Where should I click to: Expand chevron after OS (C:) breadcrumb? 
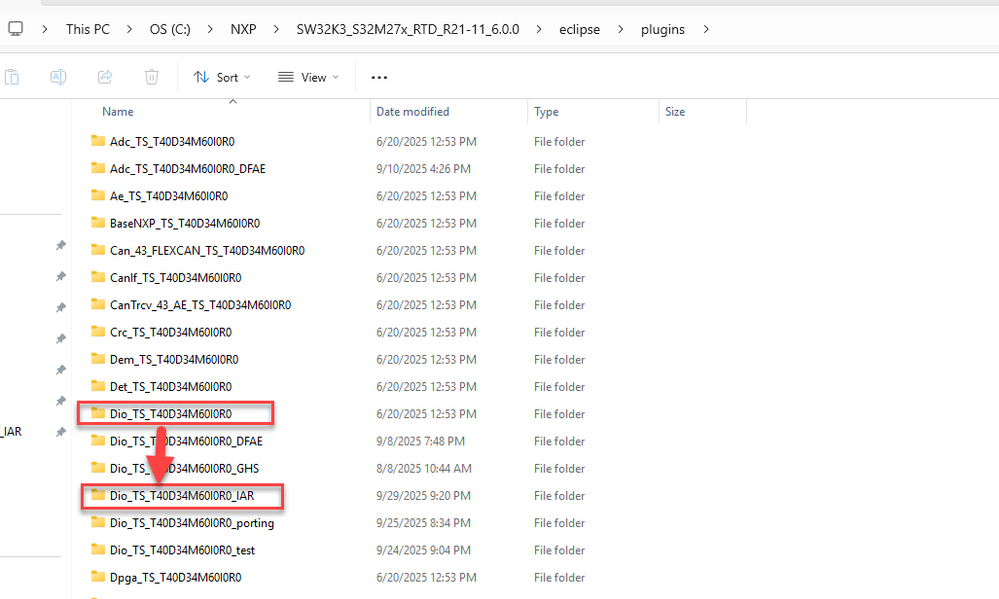[210, 29]
